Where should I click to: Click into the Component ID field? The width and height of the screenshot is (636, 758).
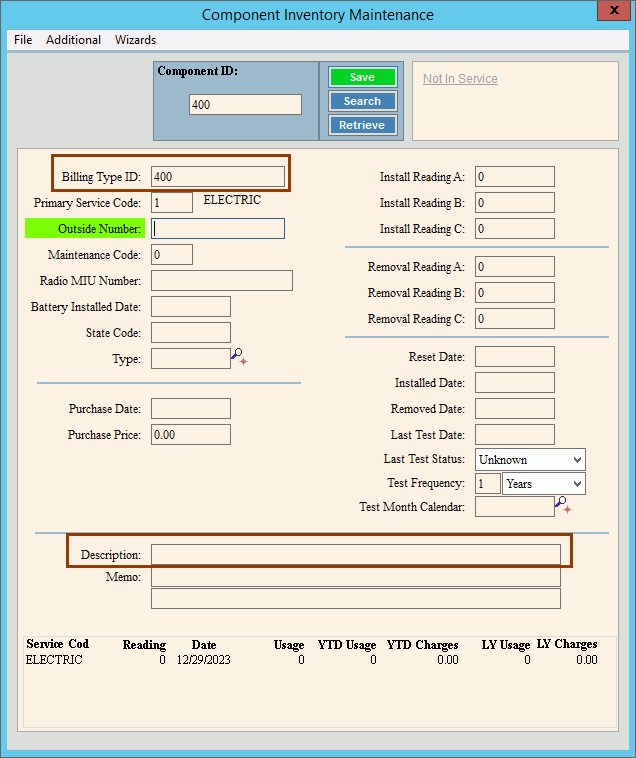[245, 105]
